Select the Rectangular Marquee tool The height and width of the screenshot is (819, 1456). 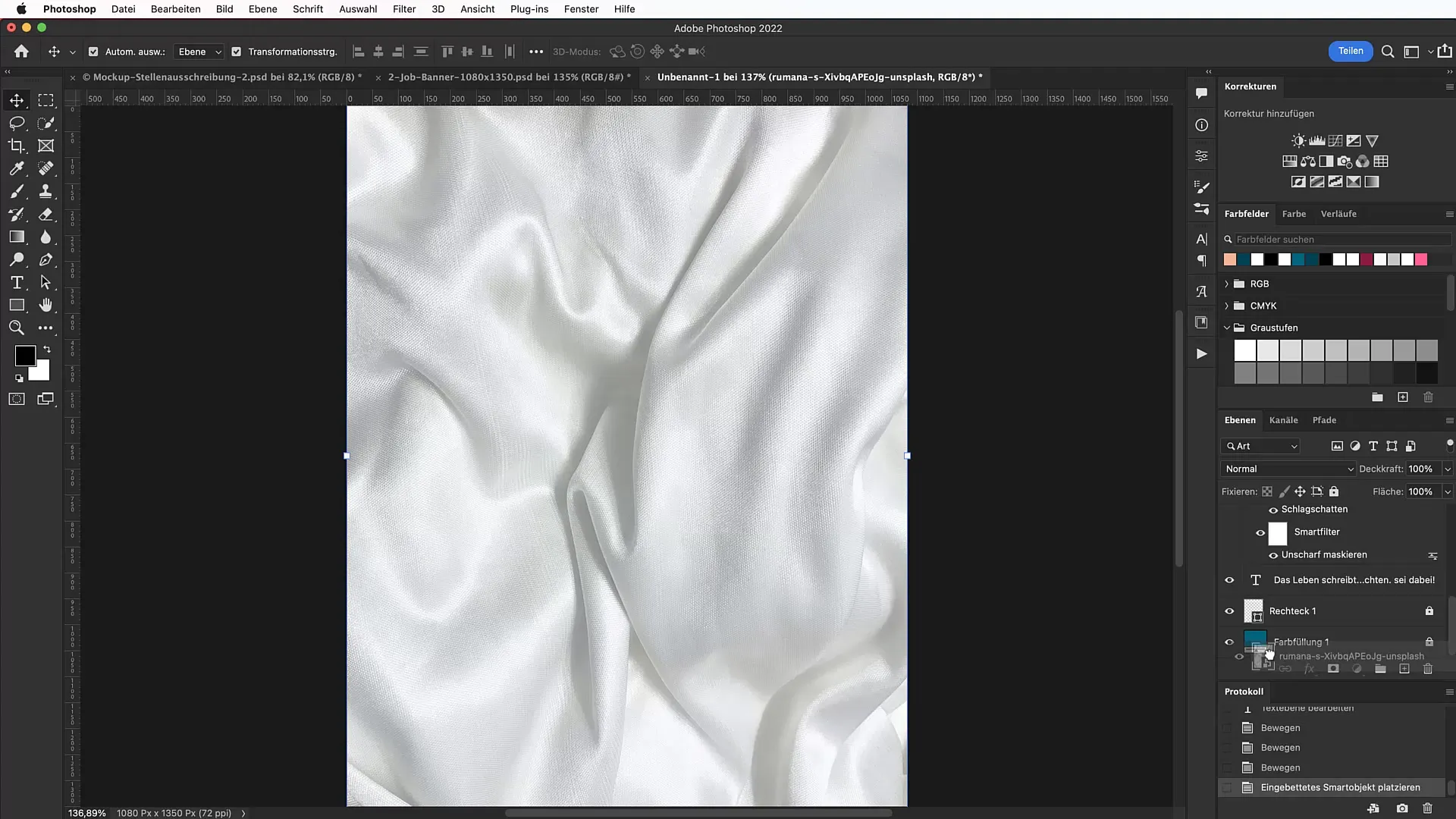(x=46, y=100)
